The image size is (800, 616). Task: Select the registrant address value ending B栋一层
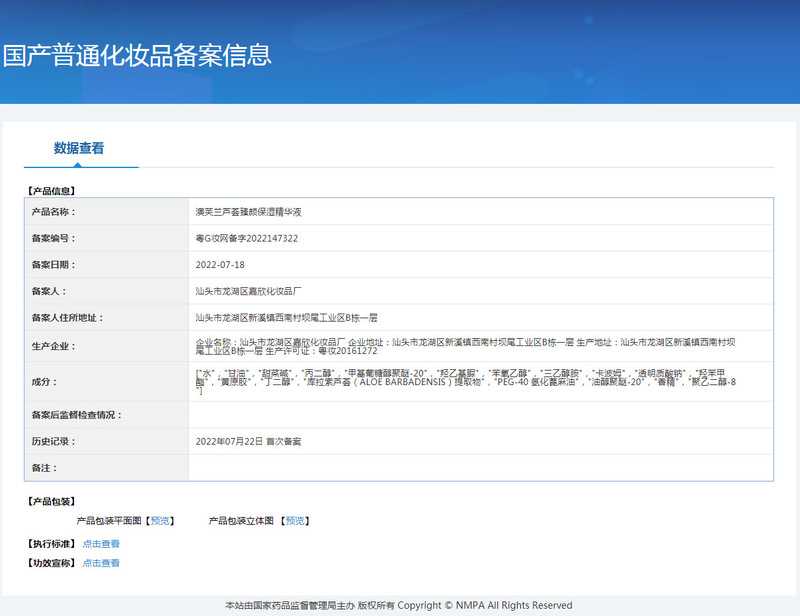(286, 318)
